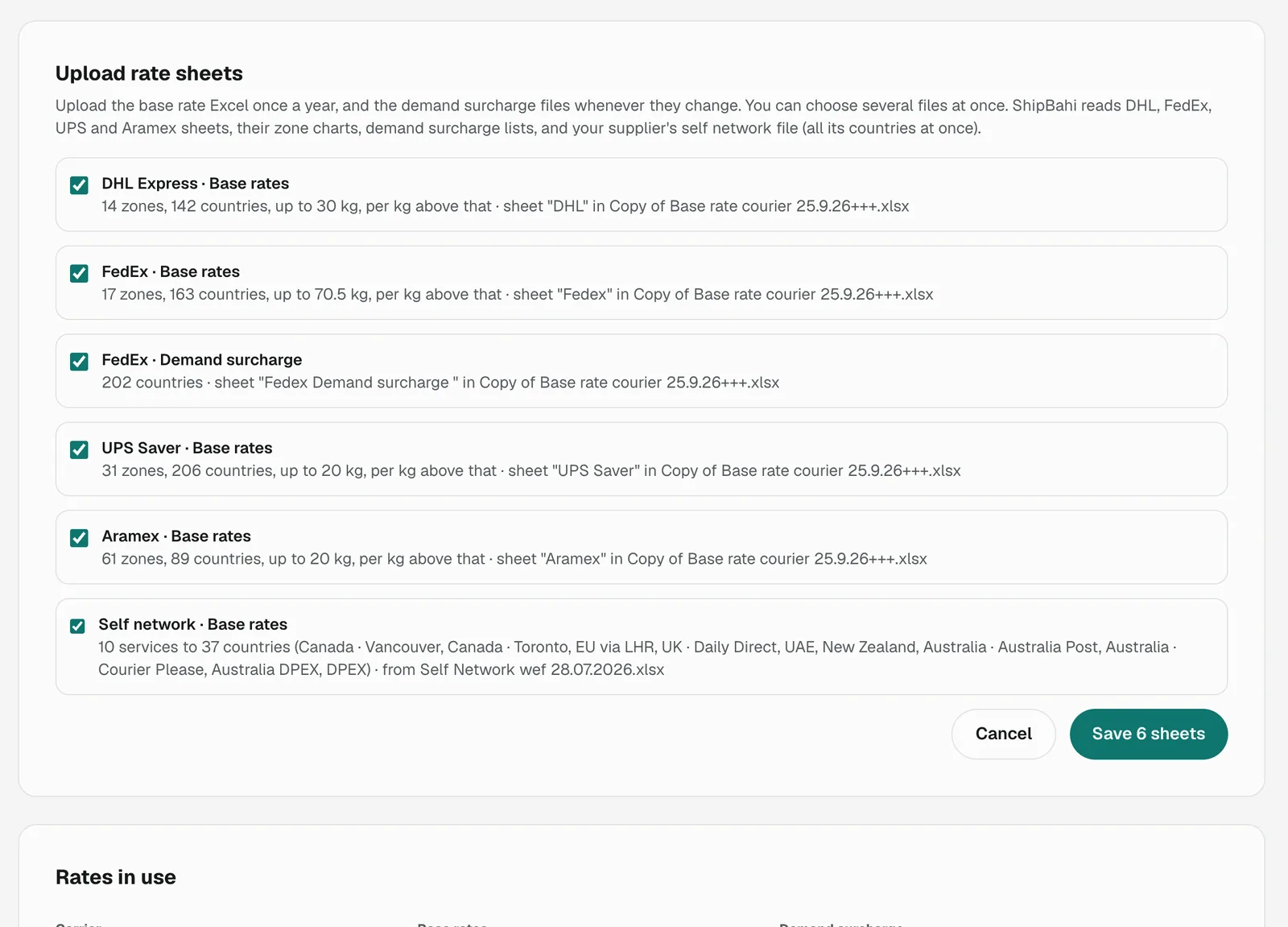The height and width of the screenshot is (927, 1288).
Task: Click the Cancel button
Action: (1003, 734)
